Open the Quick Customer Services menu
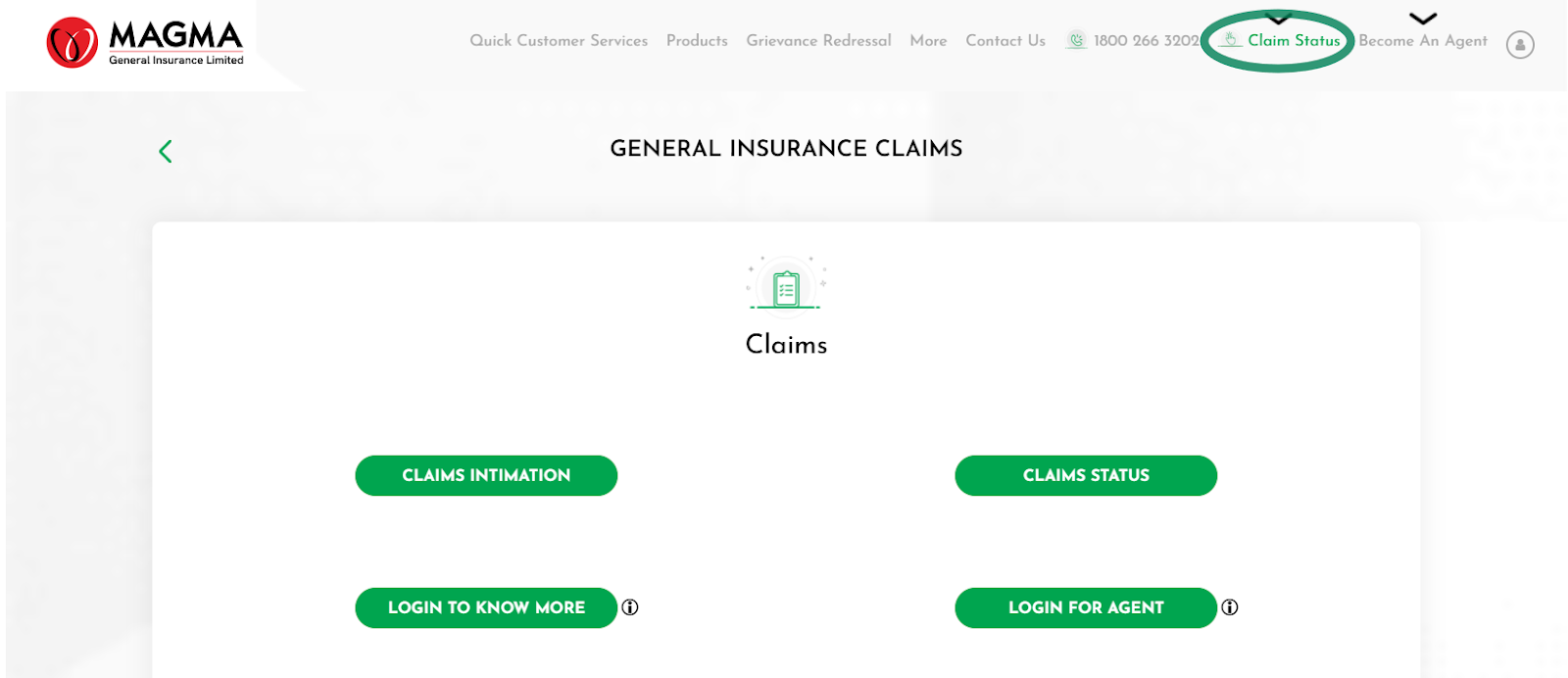 [x=559, y=41]
